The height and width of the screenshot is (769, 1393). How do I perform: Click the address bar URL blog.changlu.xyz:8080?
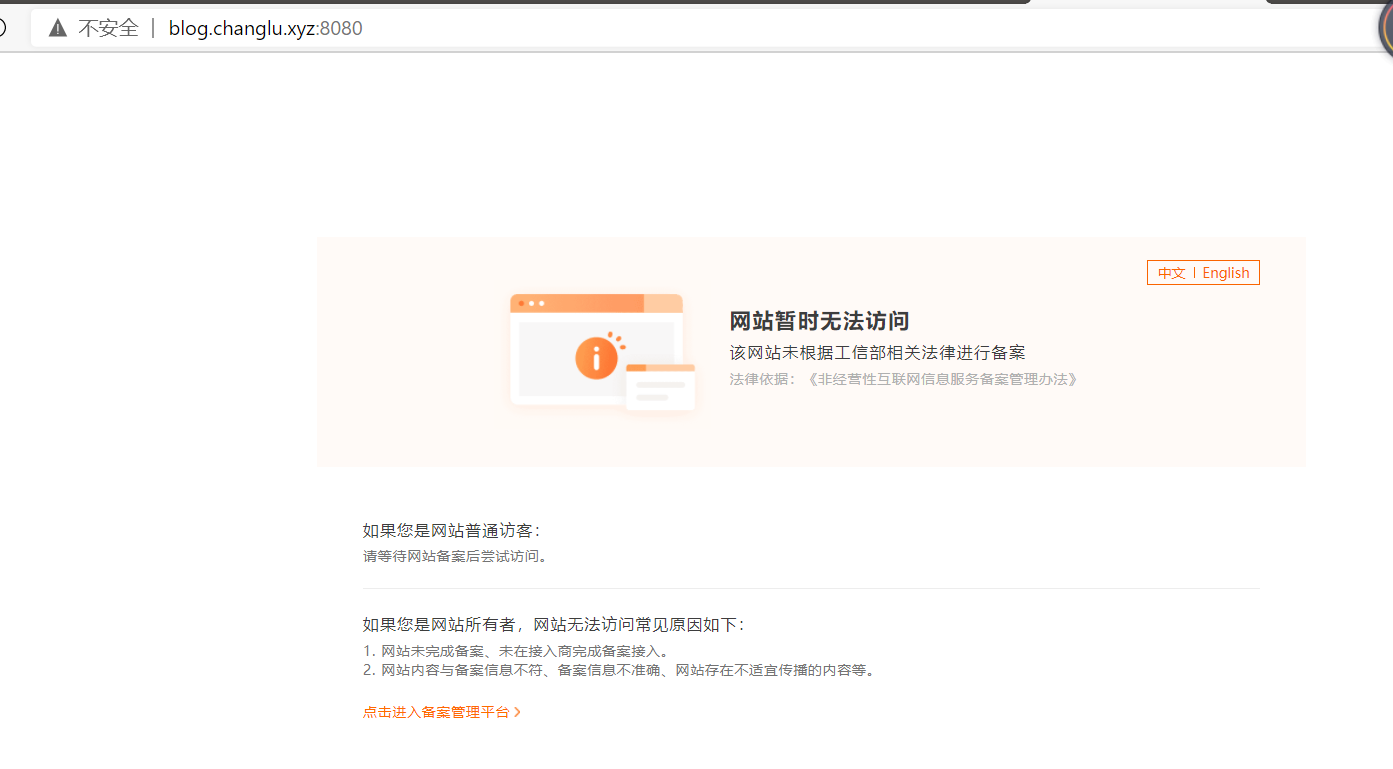(x=265, y=29)
